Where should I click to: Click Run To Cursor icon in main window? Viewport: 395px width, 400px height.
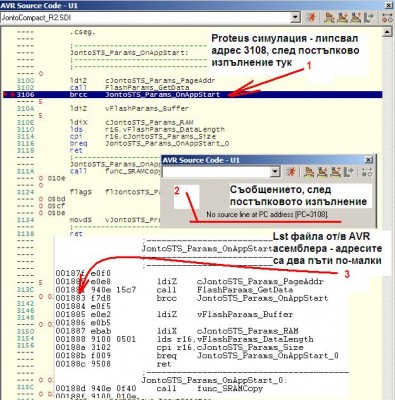[x=369, y=17]
